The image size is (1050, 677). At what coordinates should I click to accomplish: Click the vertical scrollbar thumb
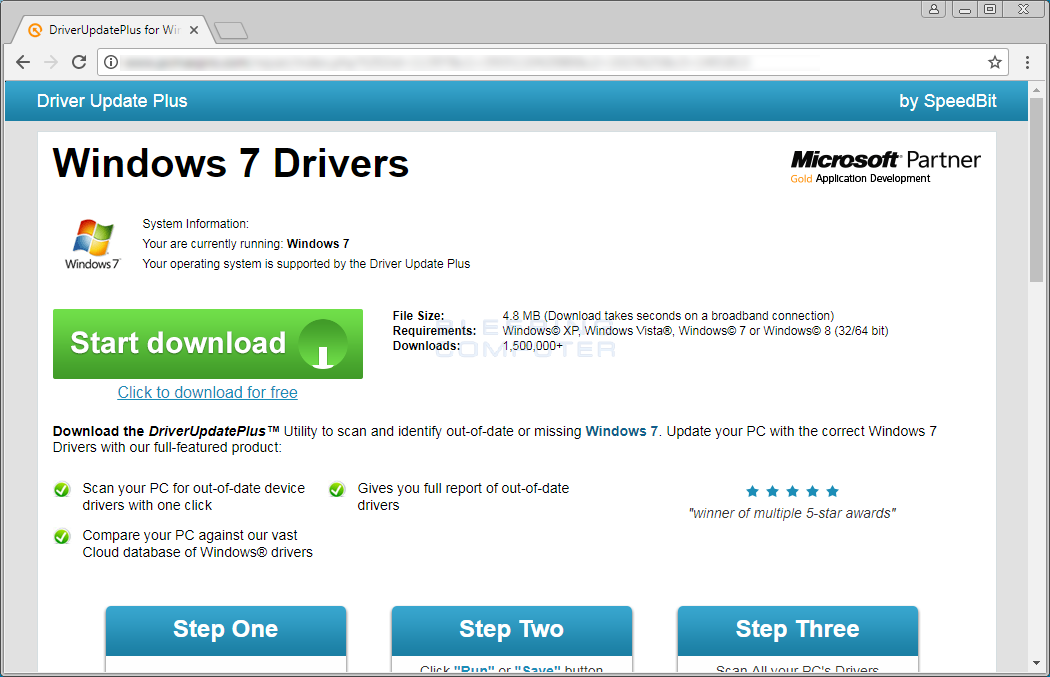pyautogui.click(x=1037, y=190)
